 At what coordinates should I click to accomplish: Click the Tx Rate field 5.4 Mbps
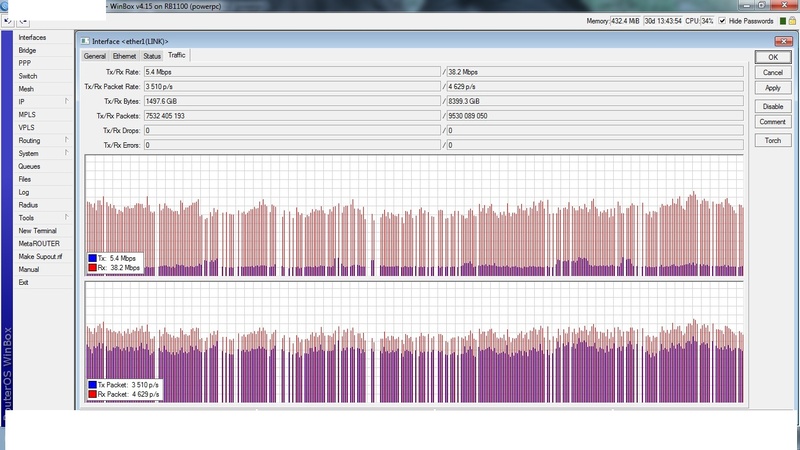pyautogui.click(x=292, y=72)
